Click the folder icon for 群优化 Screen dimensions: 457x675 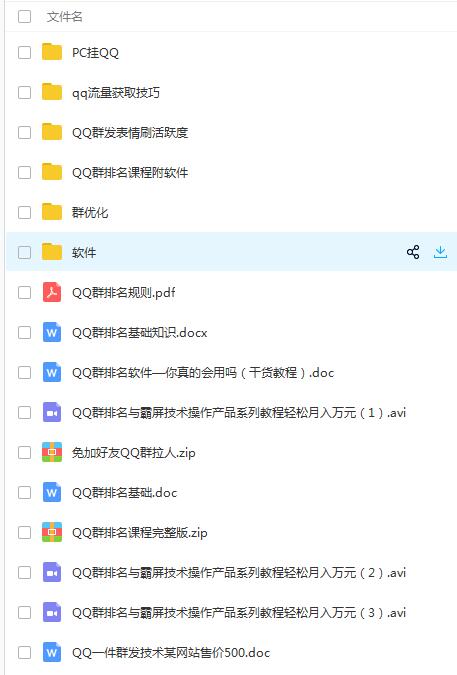[x=52, y=212]
